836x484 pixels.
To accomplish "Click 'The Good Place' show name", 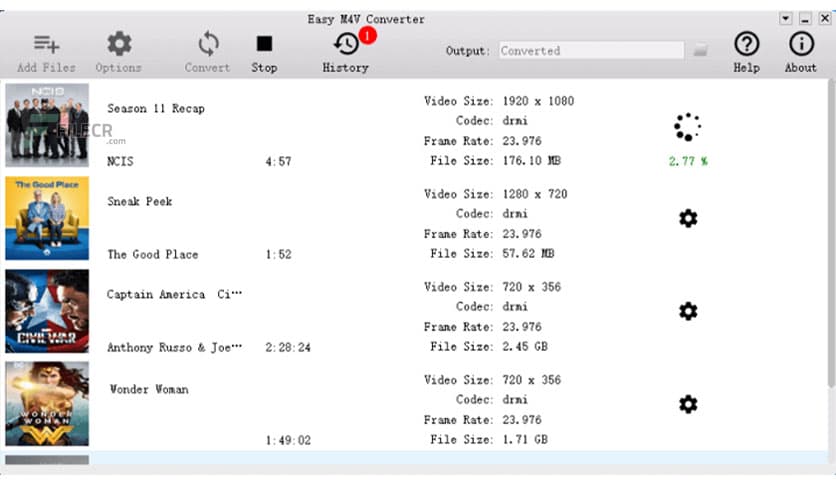I will (x=152, y=254).
